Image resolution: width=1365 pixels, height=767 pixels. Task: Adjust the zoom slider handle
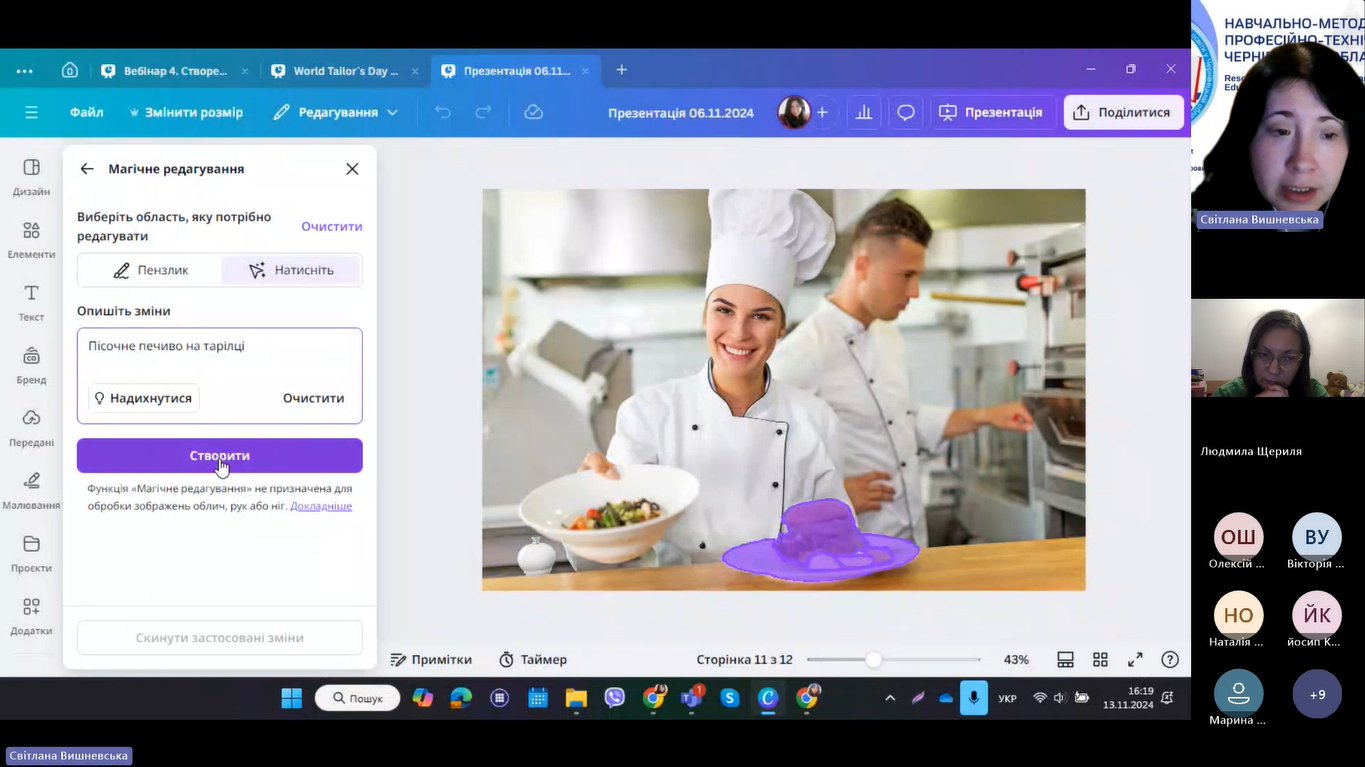pyautogui.click(x=873, y=660)
